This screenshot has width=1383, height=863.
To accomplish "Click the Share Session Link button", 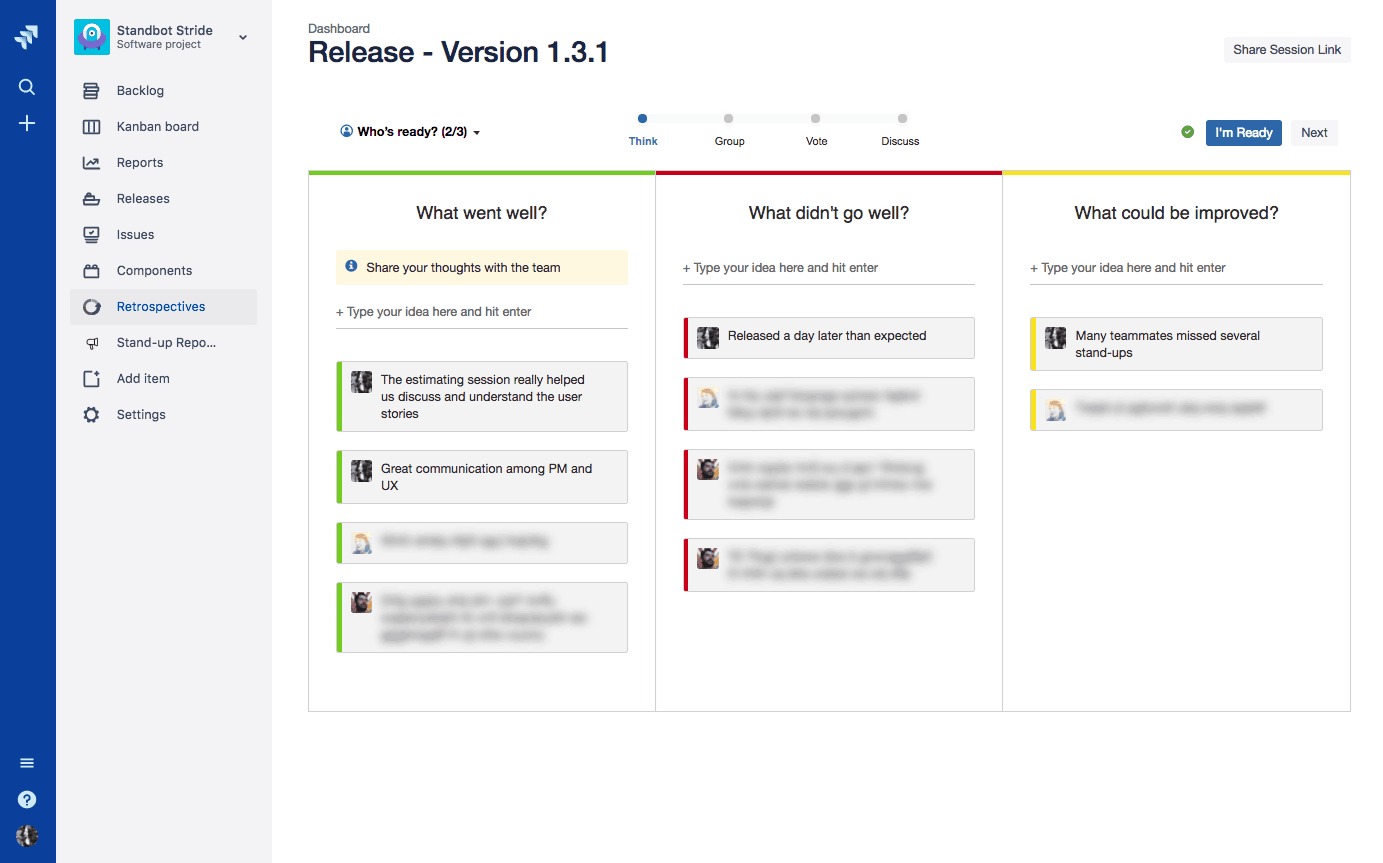I will tap(1287, 49).
